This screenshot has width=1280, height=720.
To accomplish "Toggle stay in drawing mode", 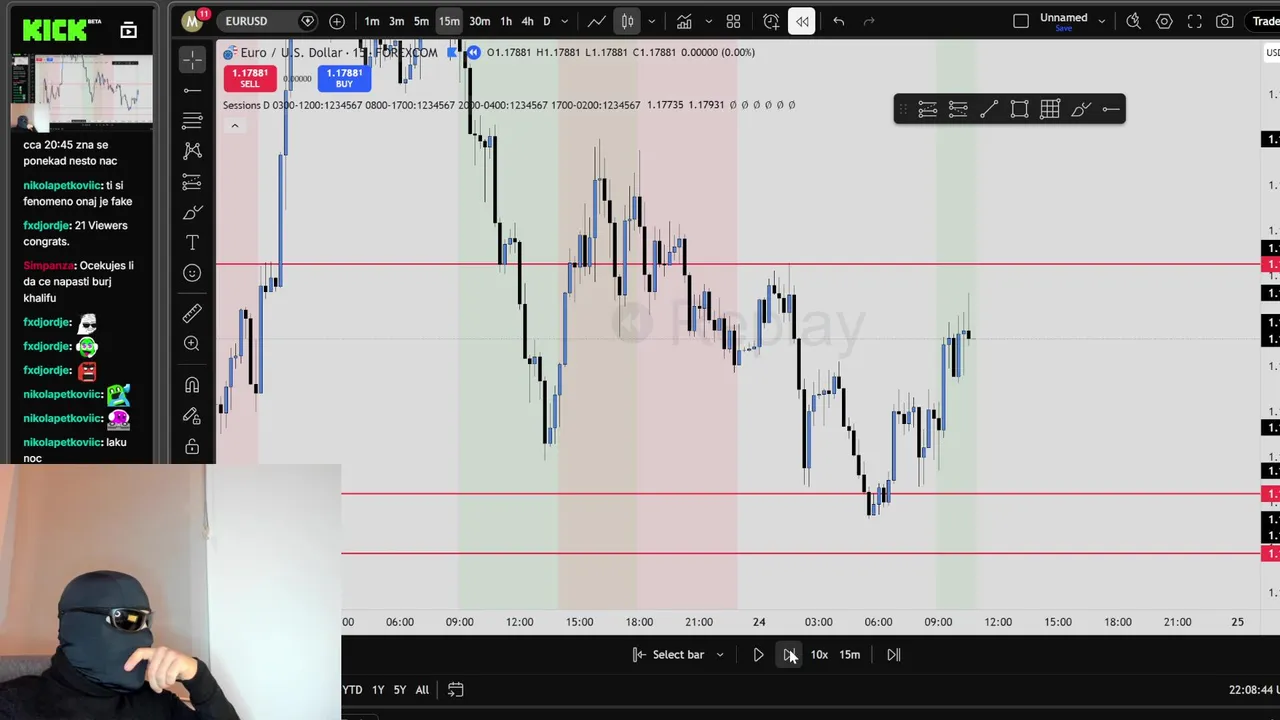I will 193,416.
